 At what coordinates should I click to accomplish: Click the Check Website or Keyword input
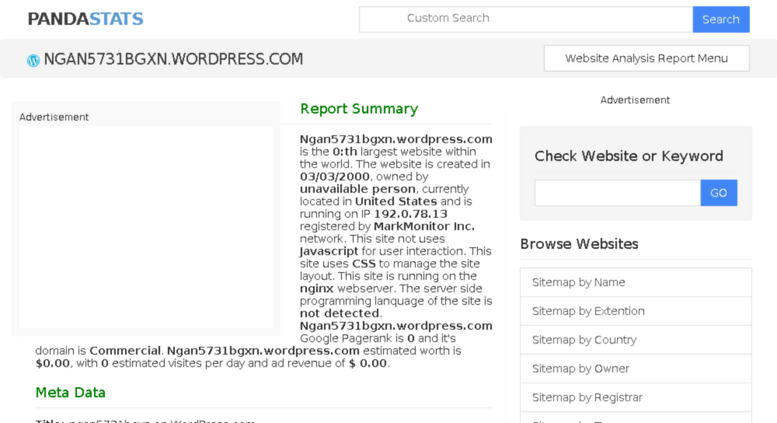[616, 193]
